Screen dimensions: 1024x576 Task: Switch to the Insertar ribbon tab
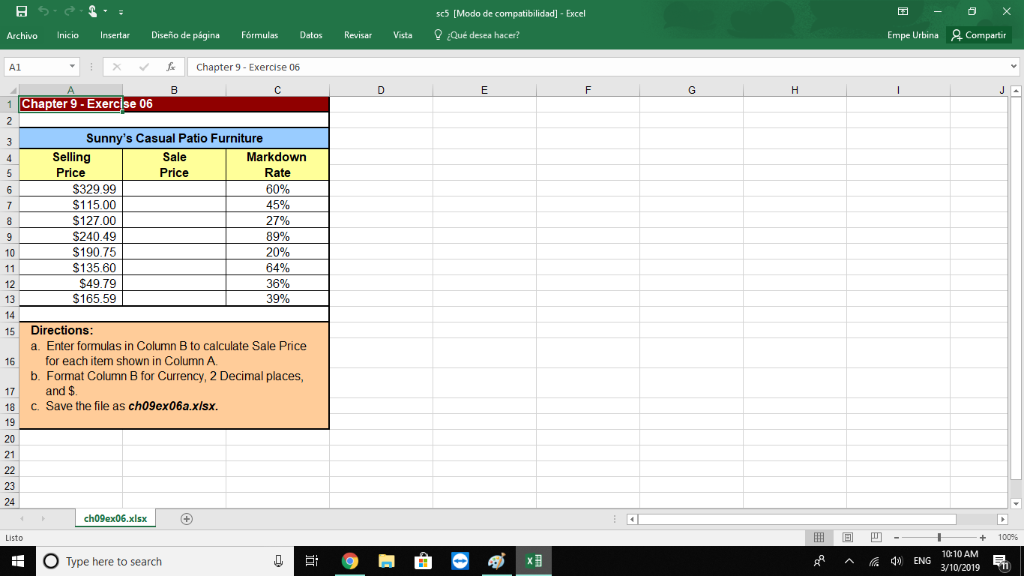(x=115, y=35)
